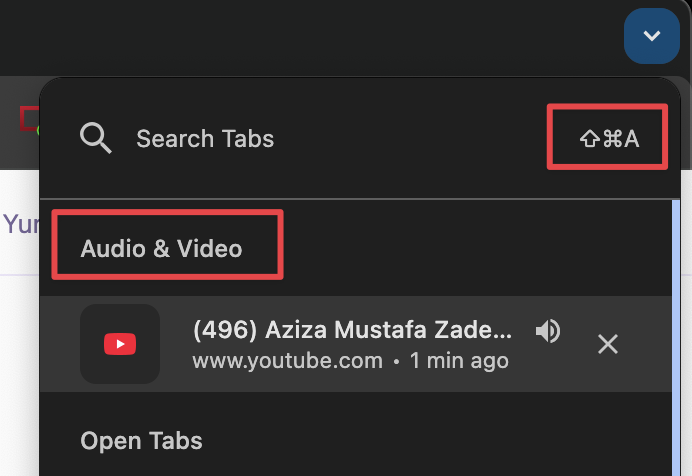Click the 1 min ago timestamp
Image resolution: width=692 pixels, height=476 pixels.
click(x=458, y=360)
